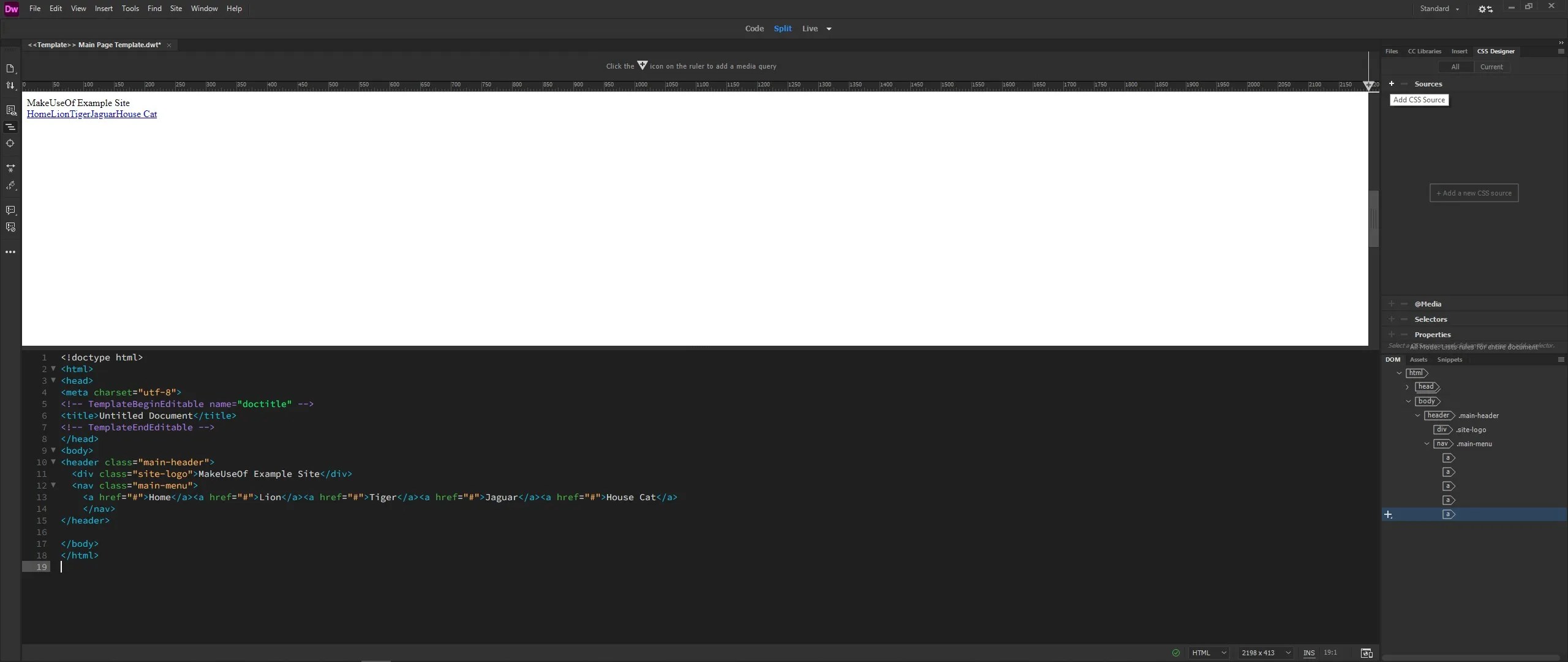Switch to the Snippets tab
The width and height of the screenshot is (1568, 662).
(x=1449, y=360)
